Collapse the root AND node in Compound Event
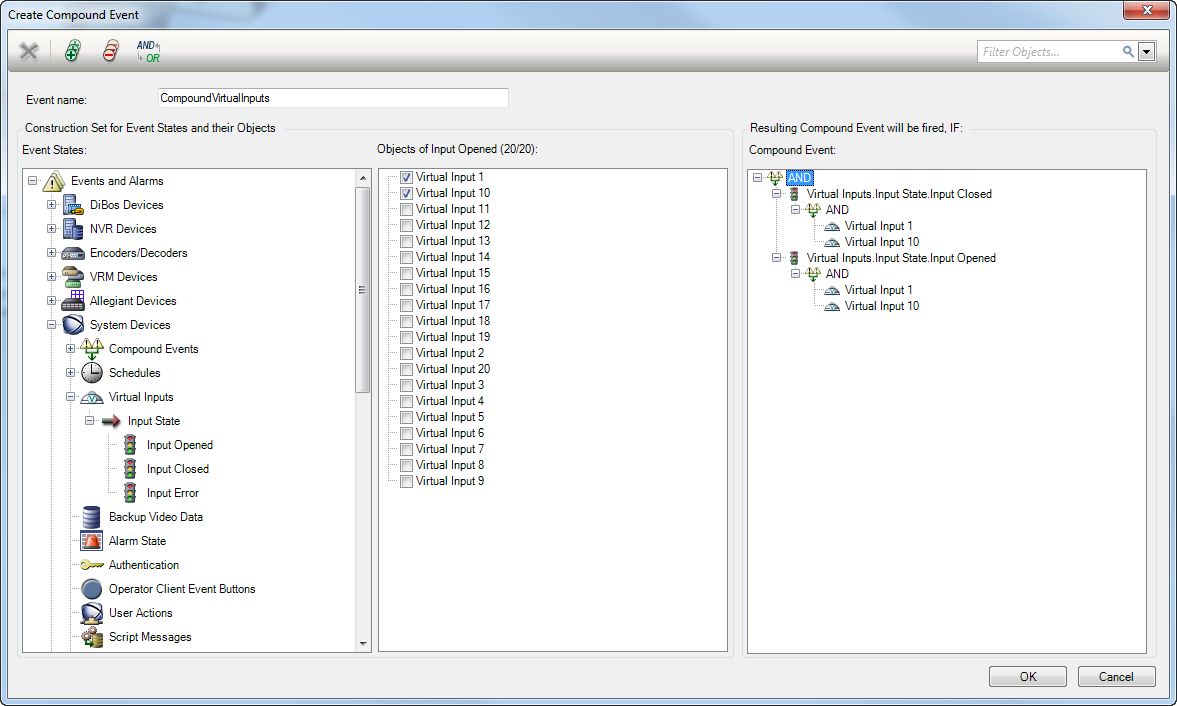 click(757, 178)
